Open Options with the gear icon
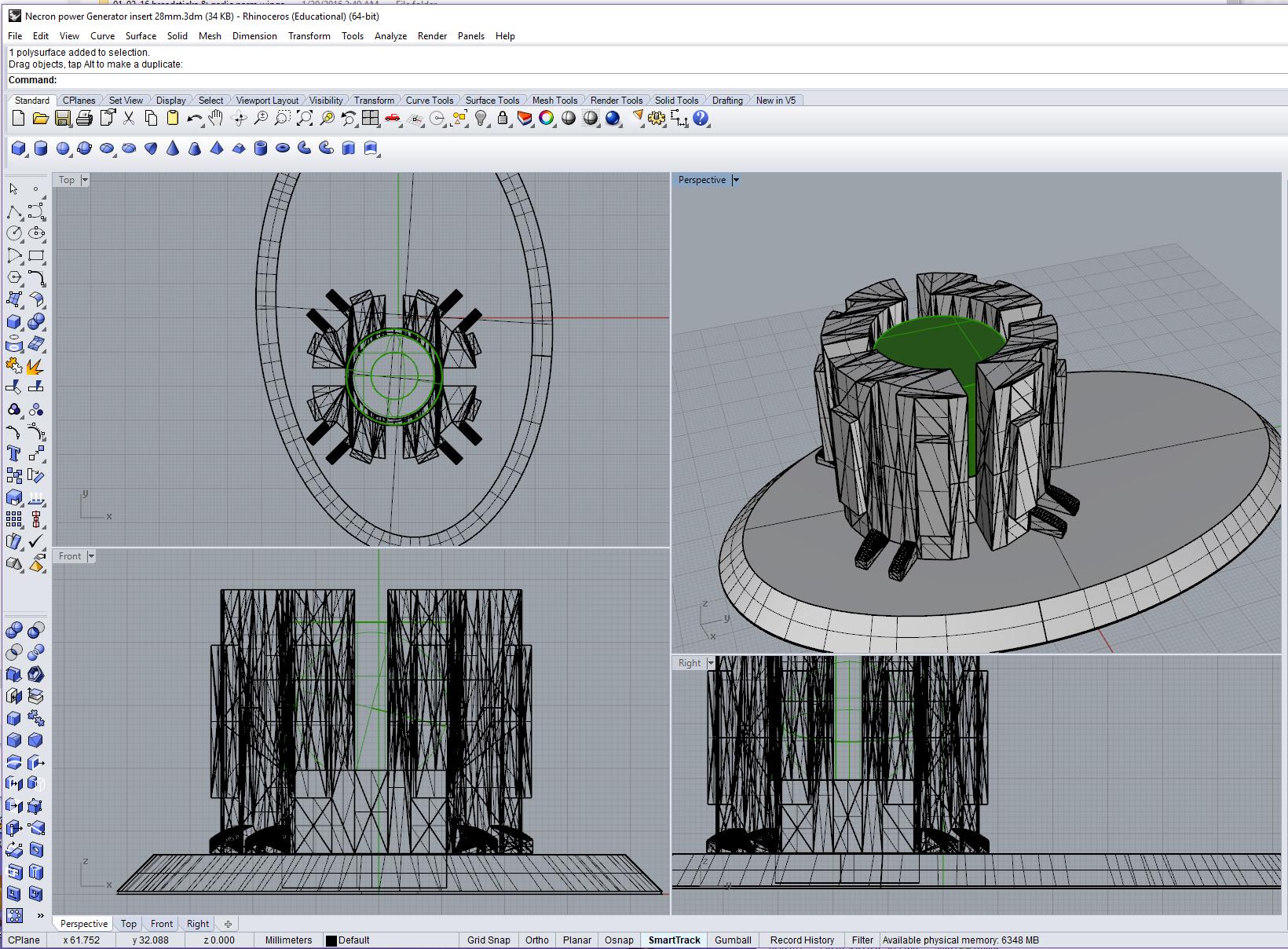The width and height of the screenshot is (1288, 949). coord(657,119)
